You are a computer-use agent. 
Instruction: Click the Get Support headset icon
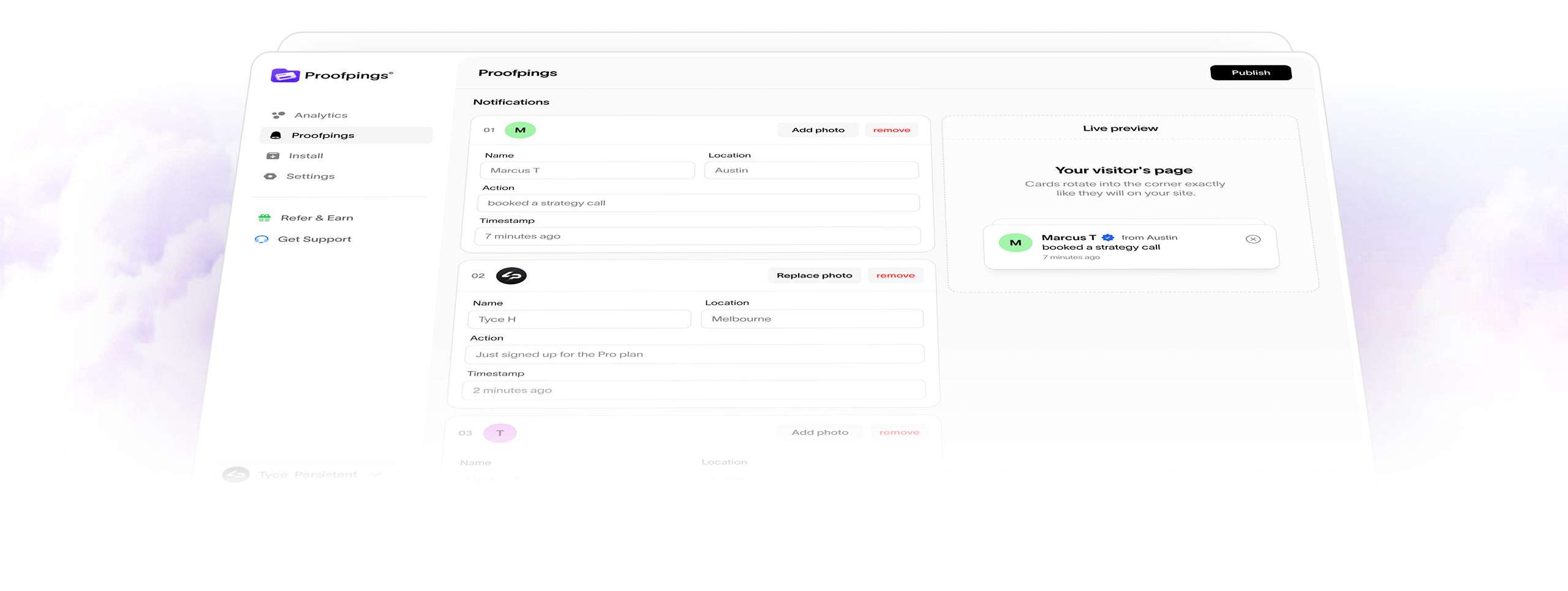click(262, 239)
